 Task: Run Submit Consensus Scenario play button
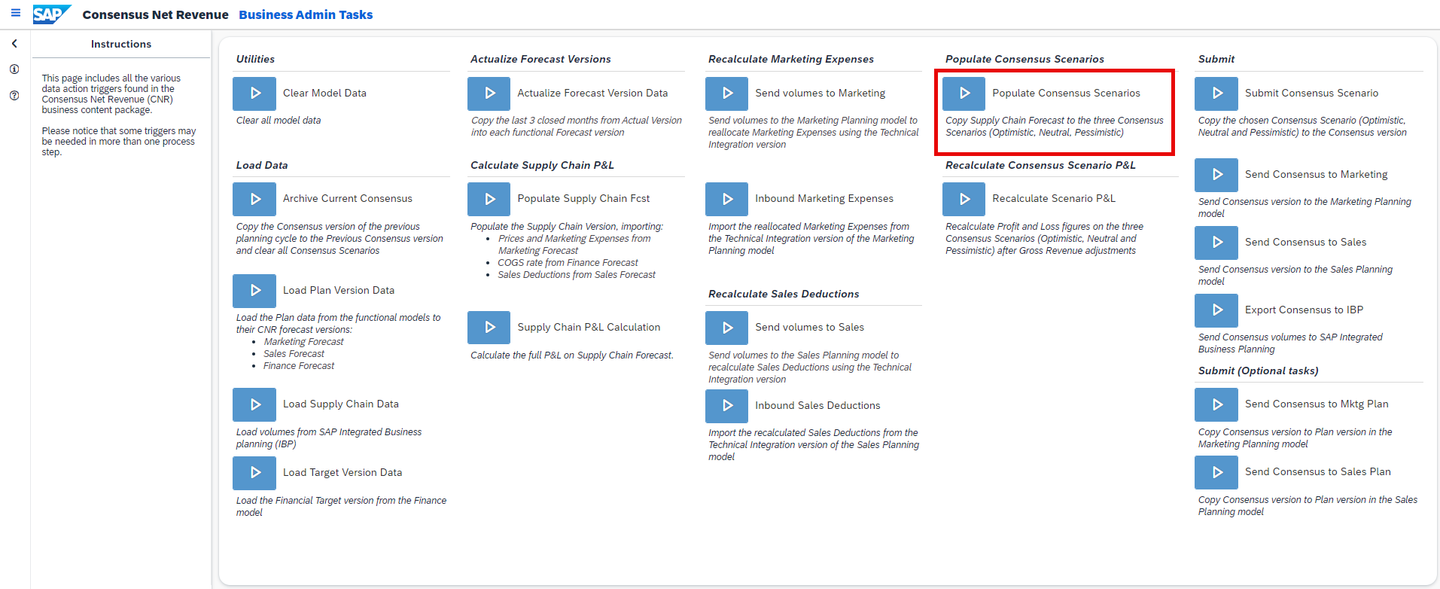coord(1217,93)
